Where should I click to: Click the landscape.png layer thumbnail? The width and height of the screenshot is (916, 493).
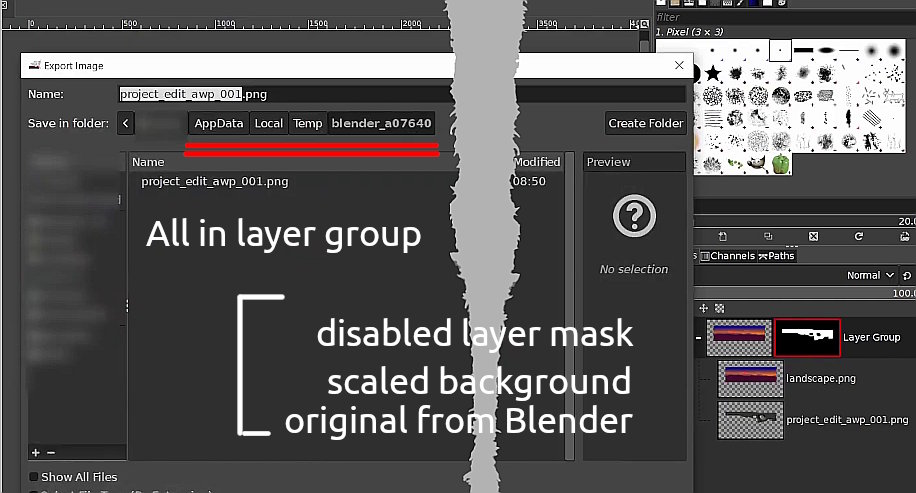[x=750, y=379]
